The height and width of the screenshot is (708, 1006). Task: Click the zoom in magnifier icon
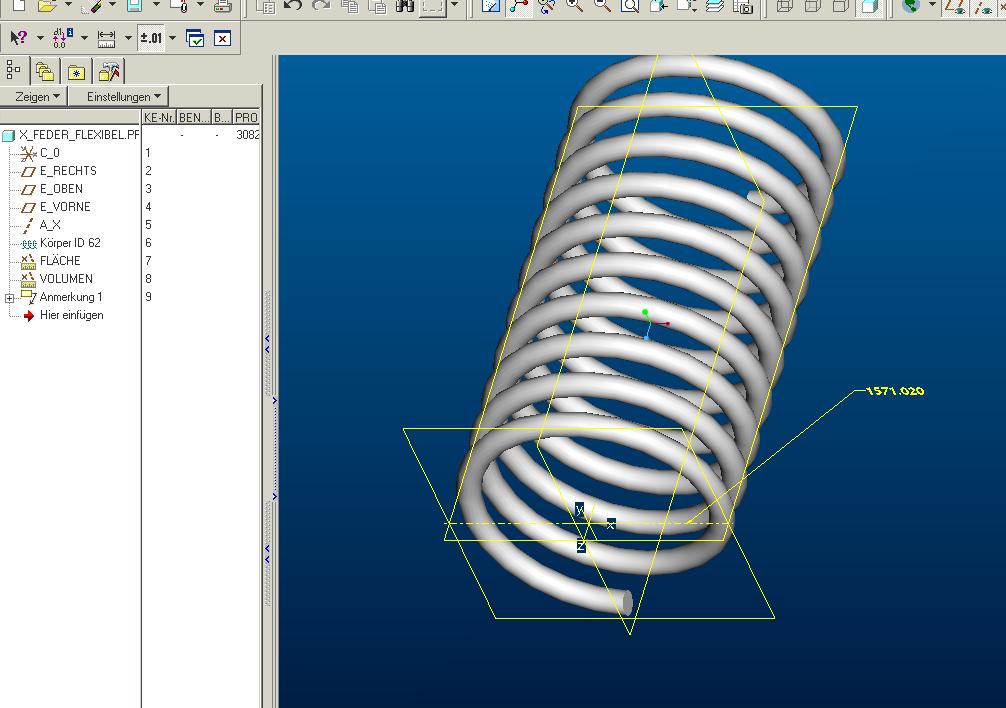[575, 6]
